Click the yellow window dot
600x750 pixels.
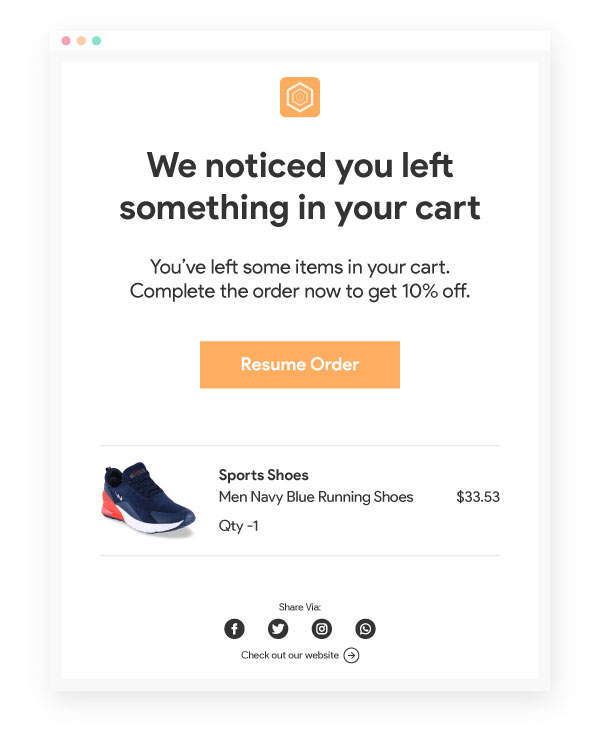point(81,41)
